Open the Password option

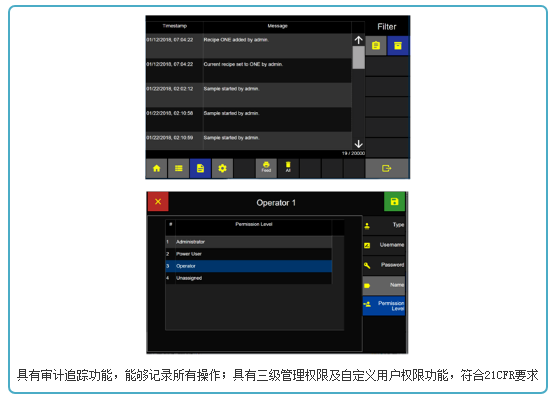click(384, 265)
